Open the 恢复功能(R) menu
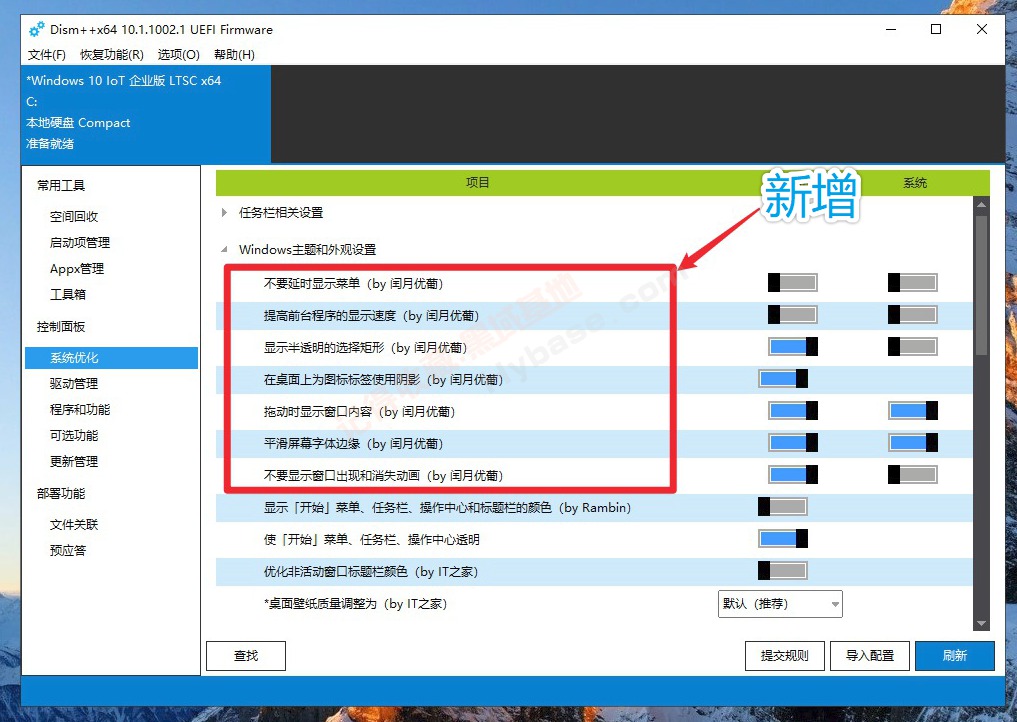The image size is (1017, 722). coord(112,54)
